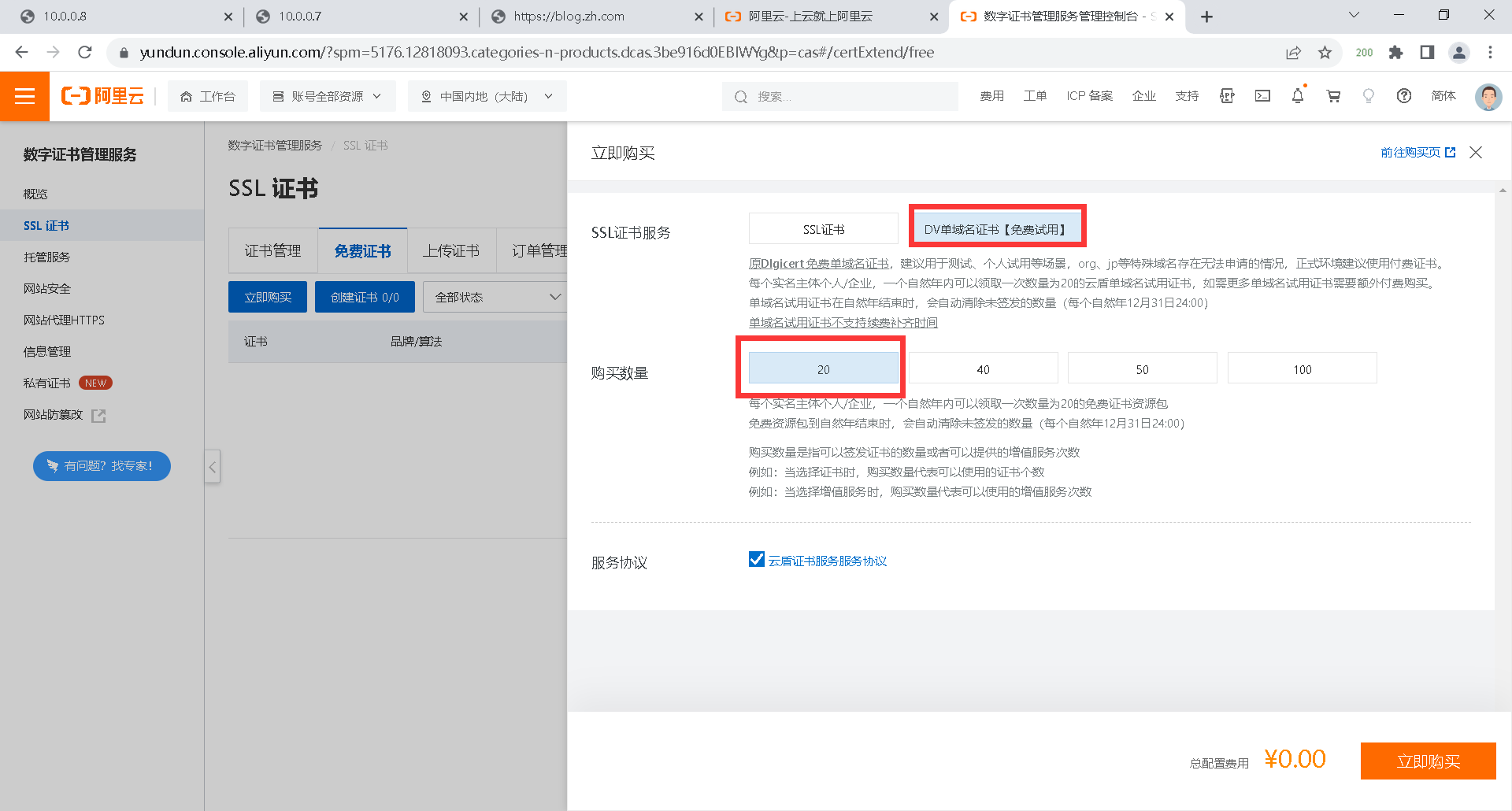Open 工单 in the top navigation

click(x=1035, y=96)
